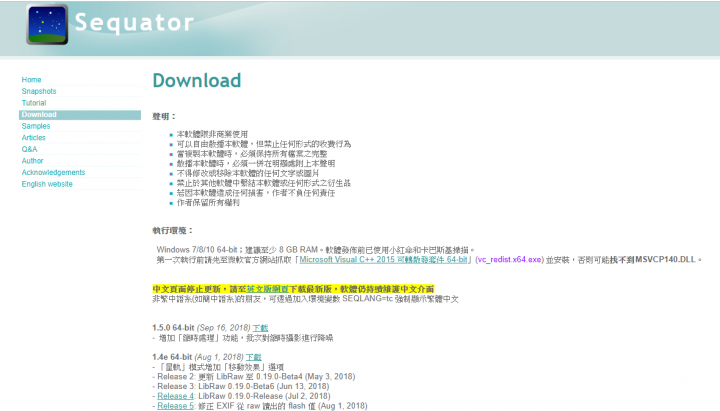Click the Sequator starry-night logo icon
Screen dimensions: 720x411
[x=47, y=25]
